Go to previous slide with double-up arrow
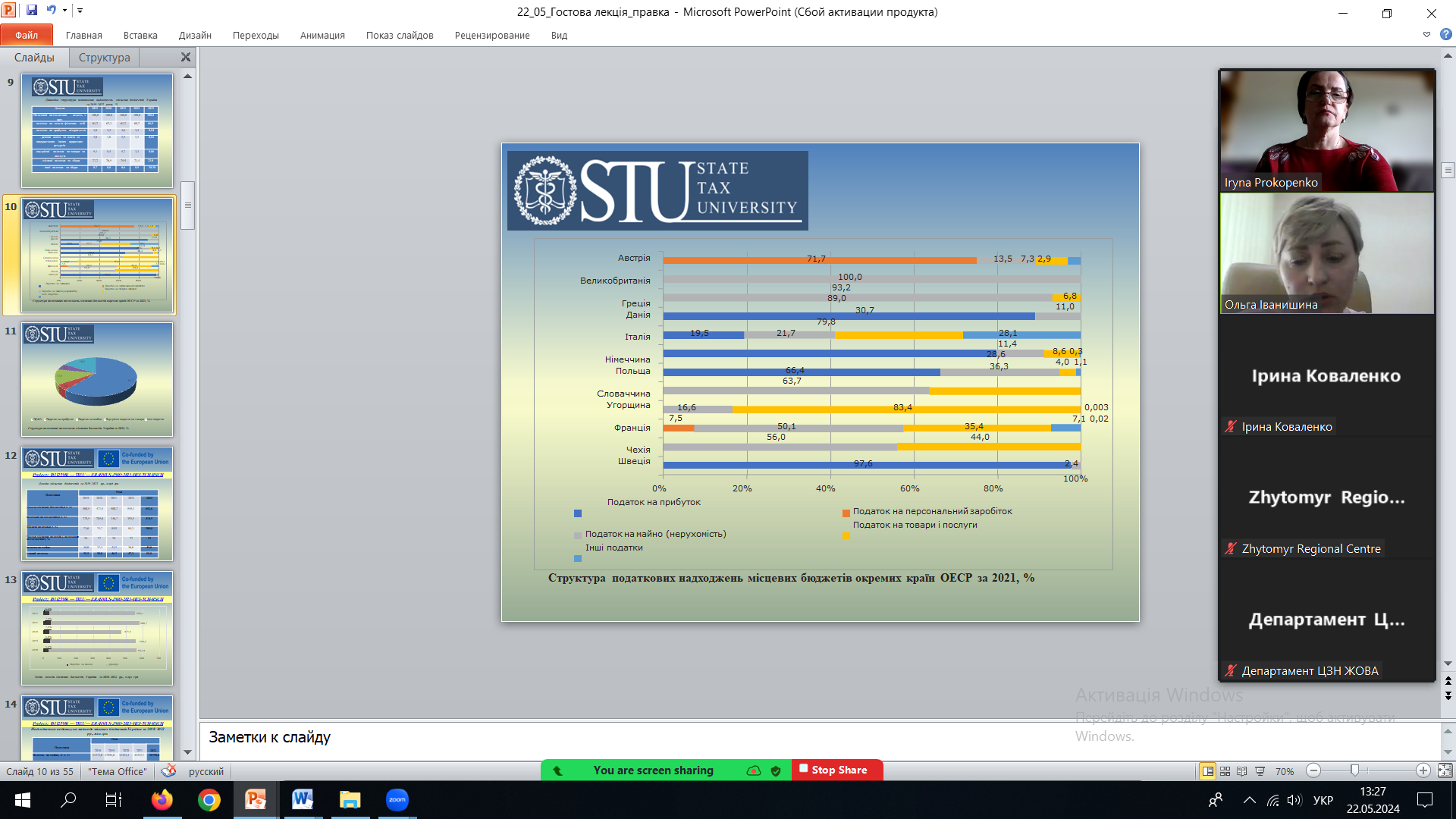Image resolution: width=1456 pixels, height=819 pixels. [x=1448, y=681]
